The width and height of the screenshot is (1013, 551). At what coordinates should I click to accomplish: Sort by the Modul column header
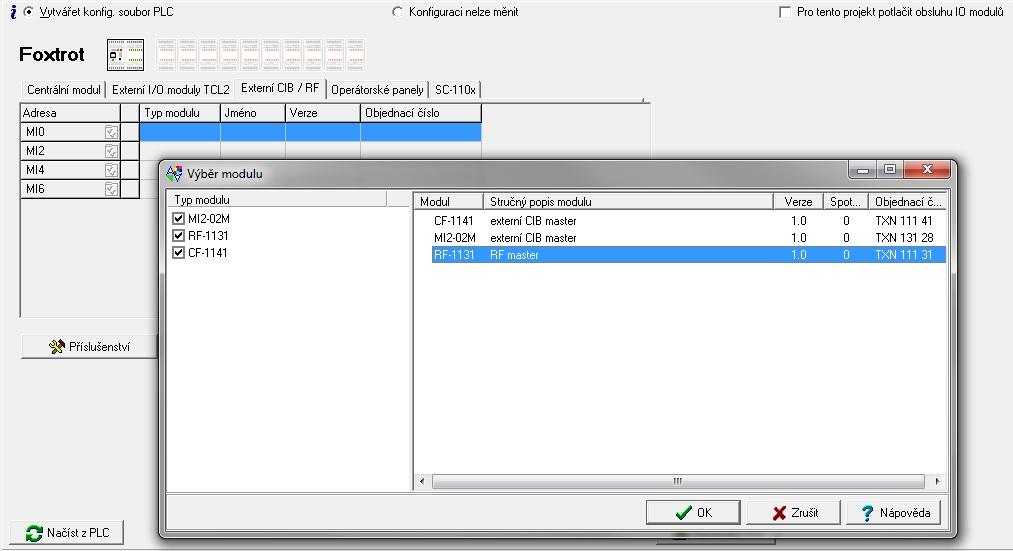448,202
